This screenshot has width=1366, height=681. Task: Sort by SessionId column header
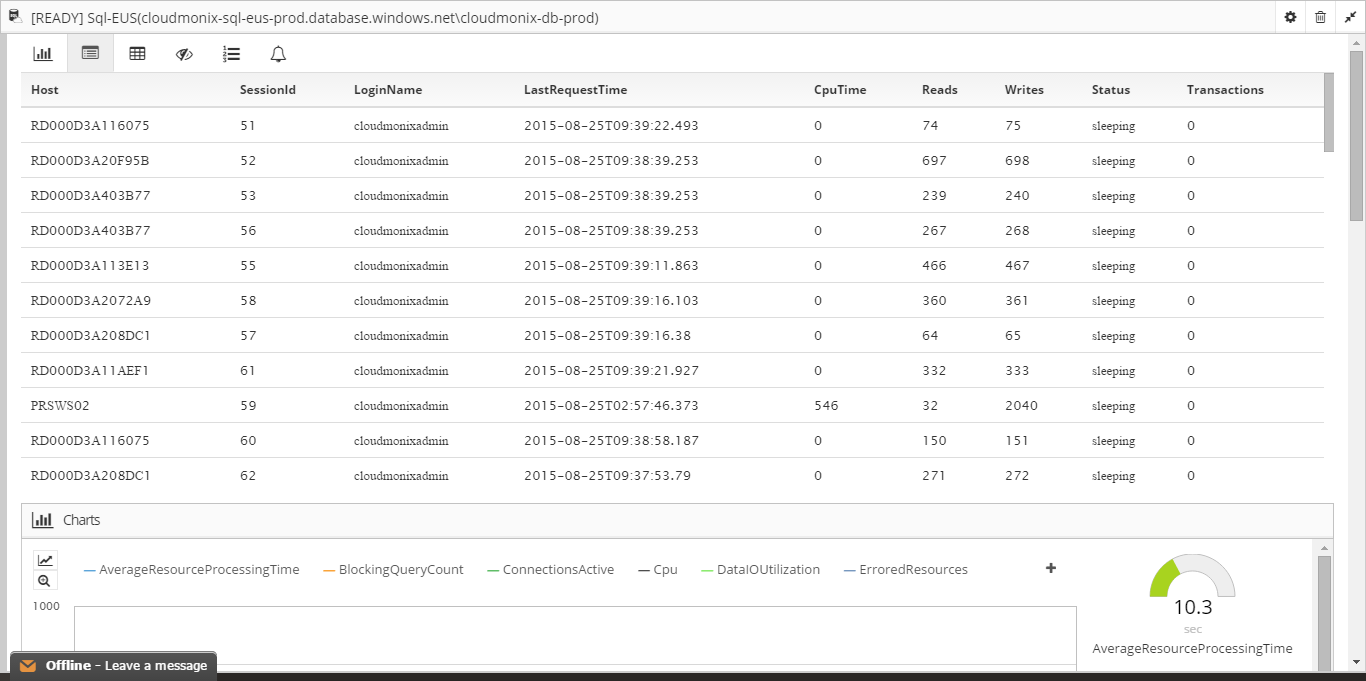coord(268,90)
